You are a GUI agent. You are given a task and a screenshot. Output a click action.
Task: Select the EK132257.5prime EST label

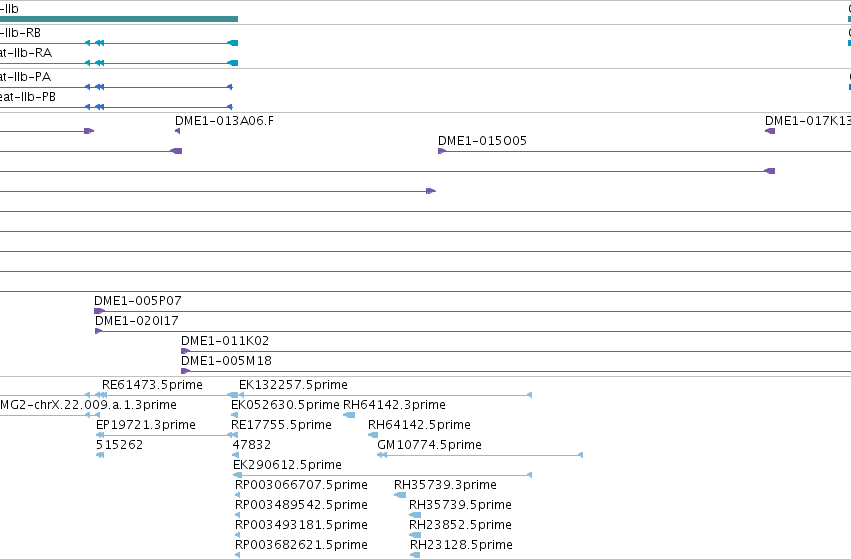pyautogui.click(x=293, y=385)
